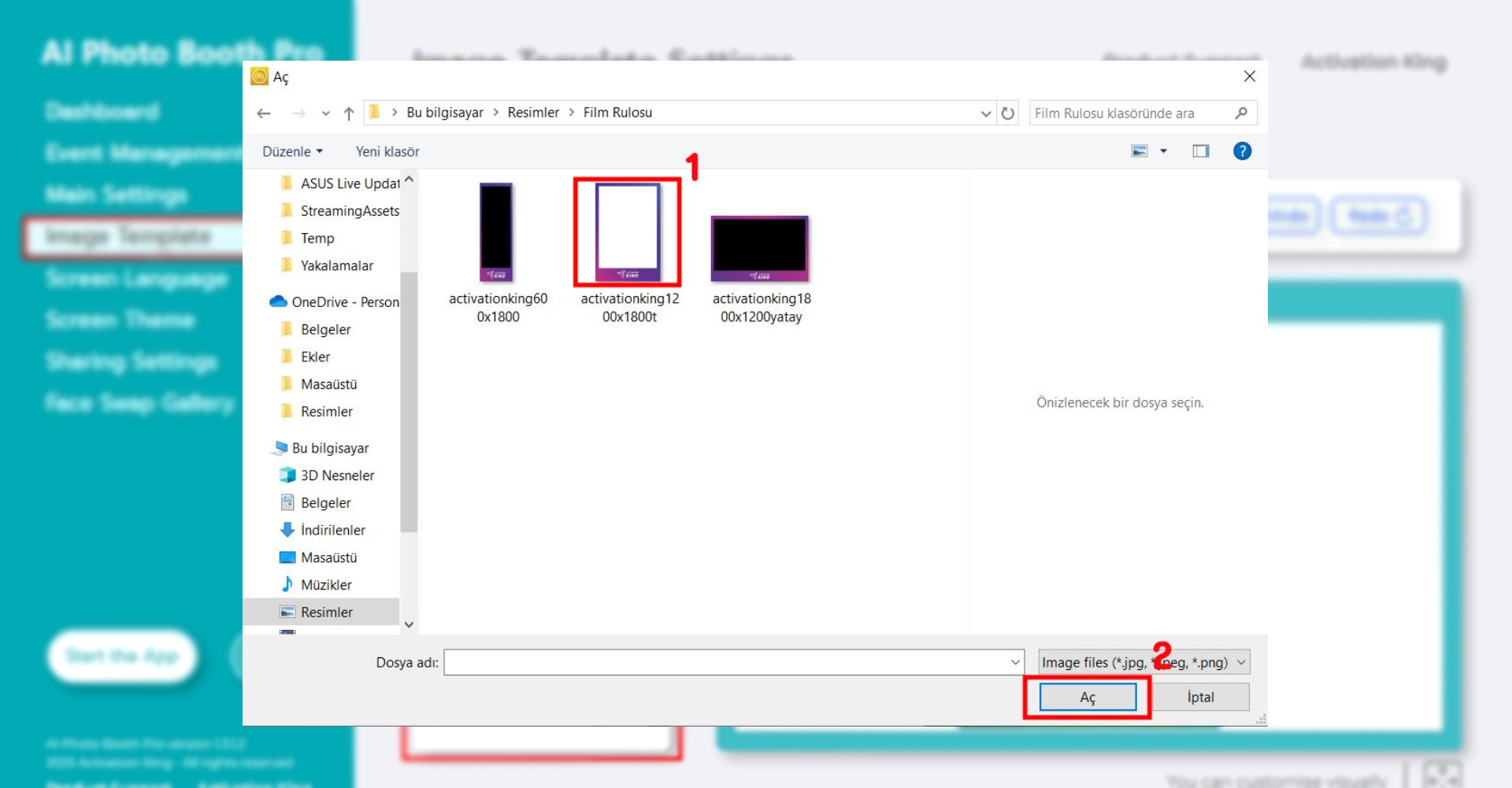Click the Back navigation arrow

click(x=264, y=113)
